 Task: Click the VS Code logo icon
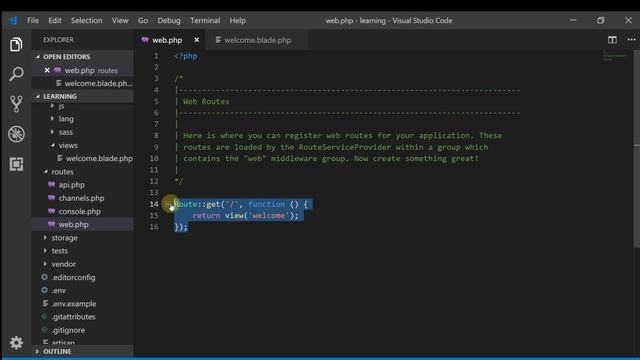pyautogui.click(x=13, y=20)
